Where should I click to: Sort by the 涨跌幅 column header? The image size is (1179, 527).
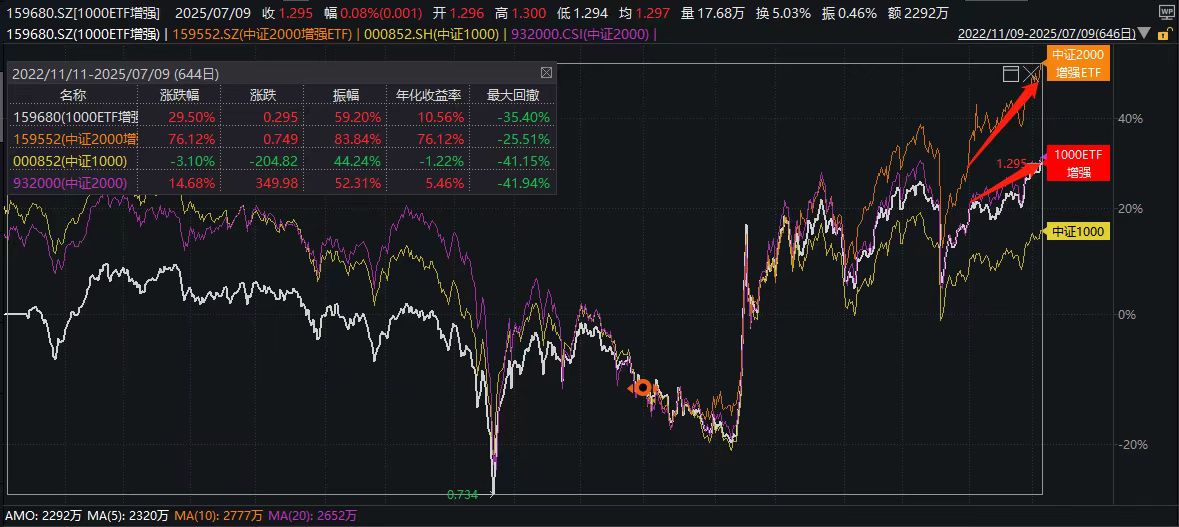tap(180, 95)
